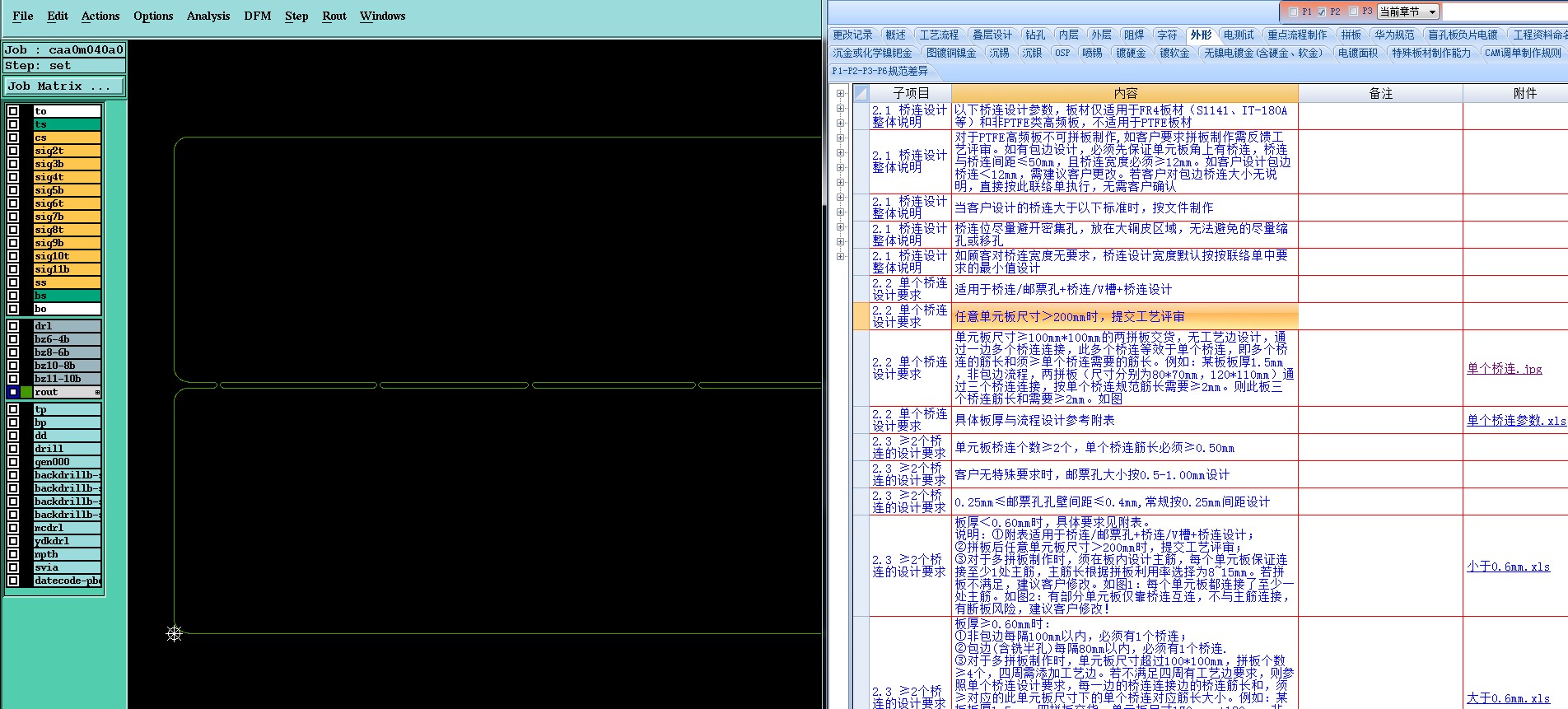1568x709 pixels.
Task: Switch to the OSP tab
Action: click(x=1062, y=53)
